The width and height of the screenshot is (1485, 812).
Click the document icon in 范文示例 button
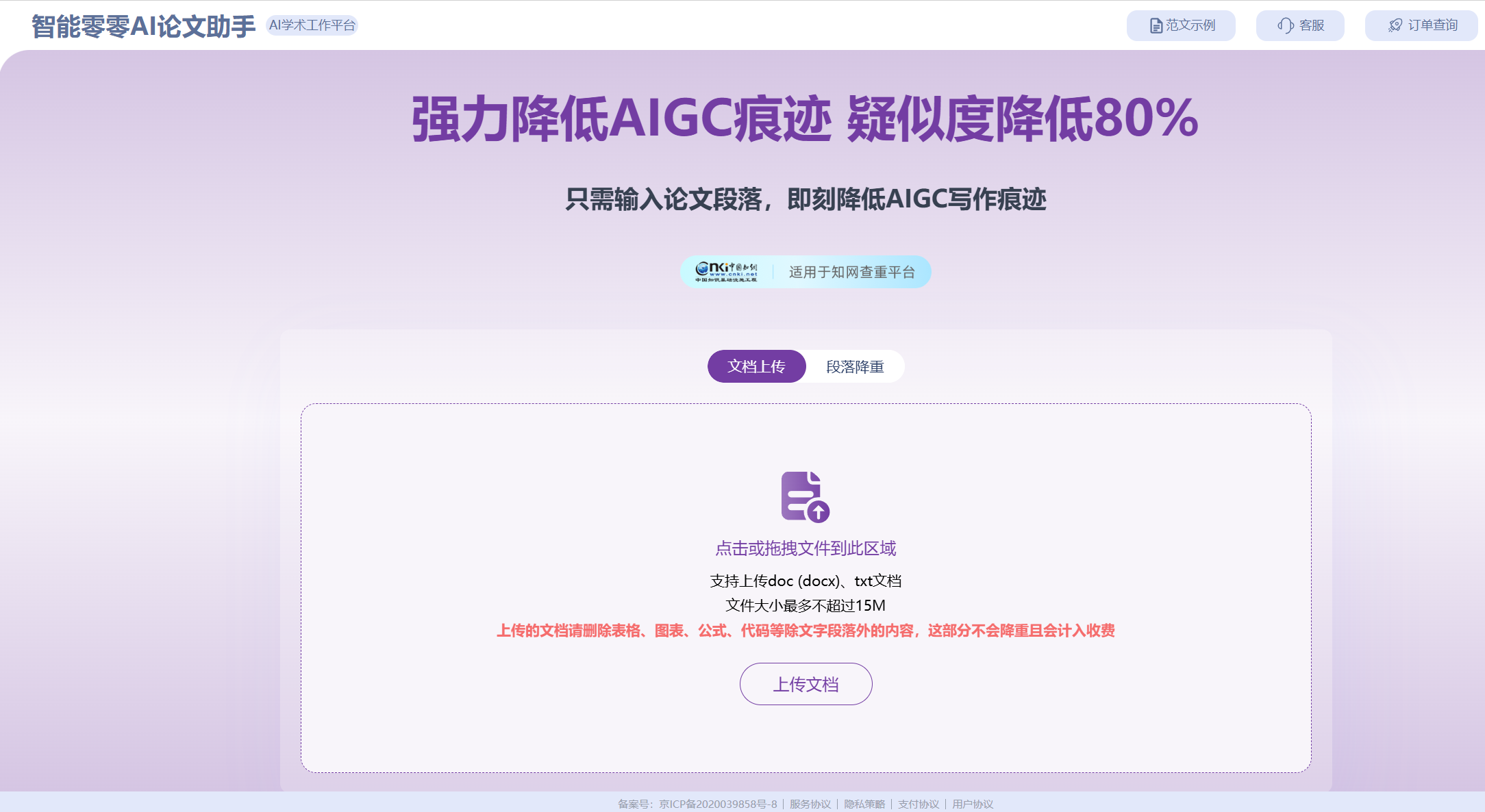1156,26
